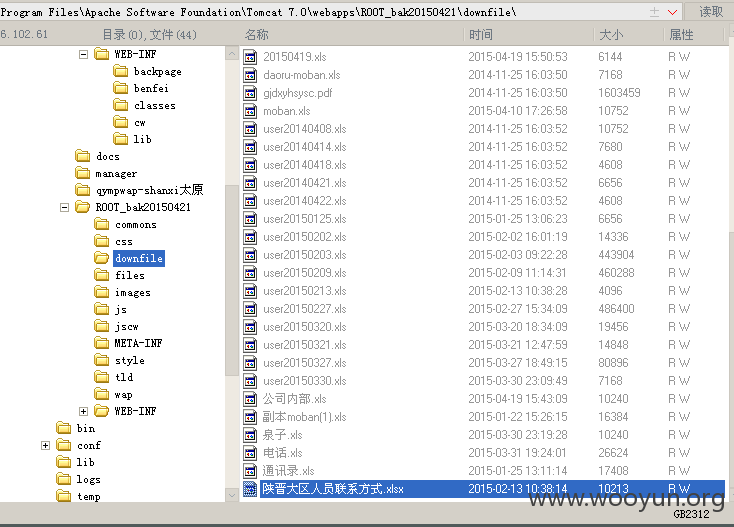Viewport: 734px width, 527px height.
Task: Select the files folder icon
Action: (x=102, y=275)
